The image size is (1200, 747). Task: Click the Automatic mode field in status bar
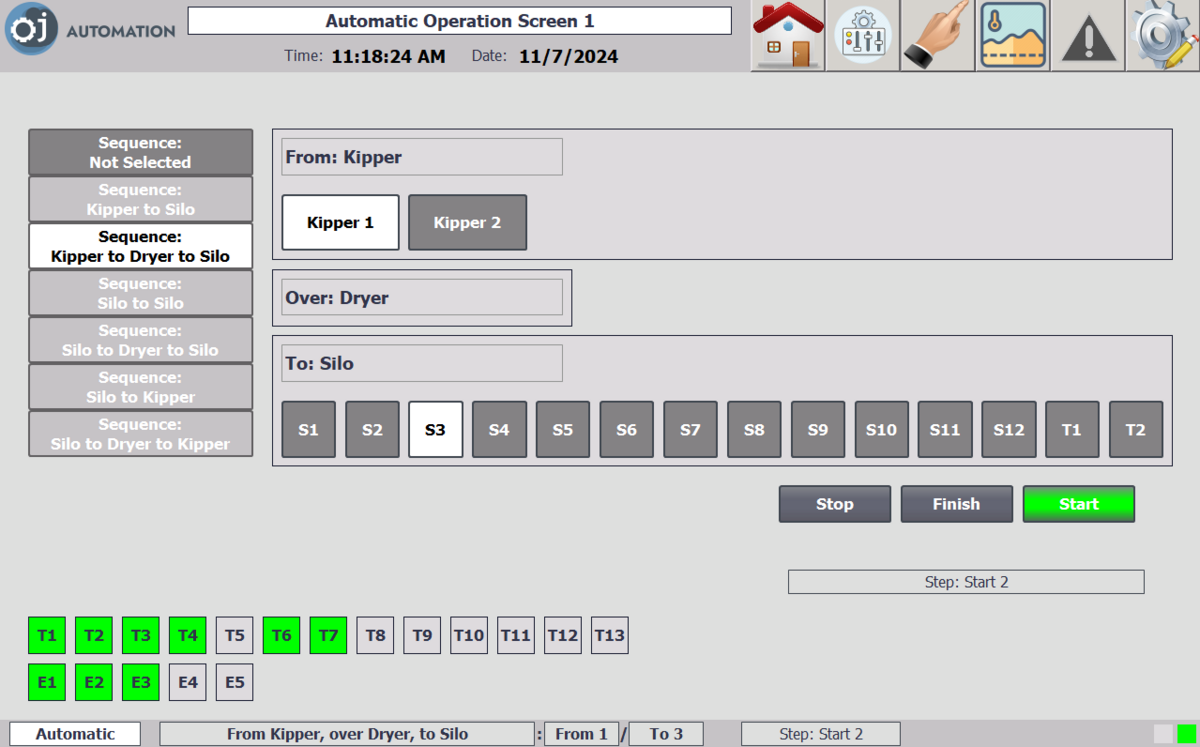tap(75, 734)
